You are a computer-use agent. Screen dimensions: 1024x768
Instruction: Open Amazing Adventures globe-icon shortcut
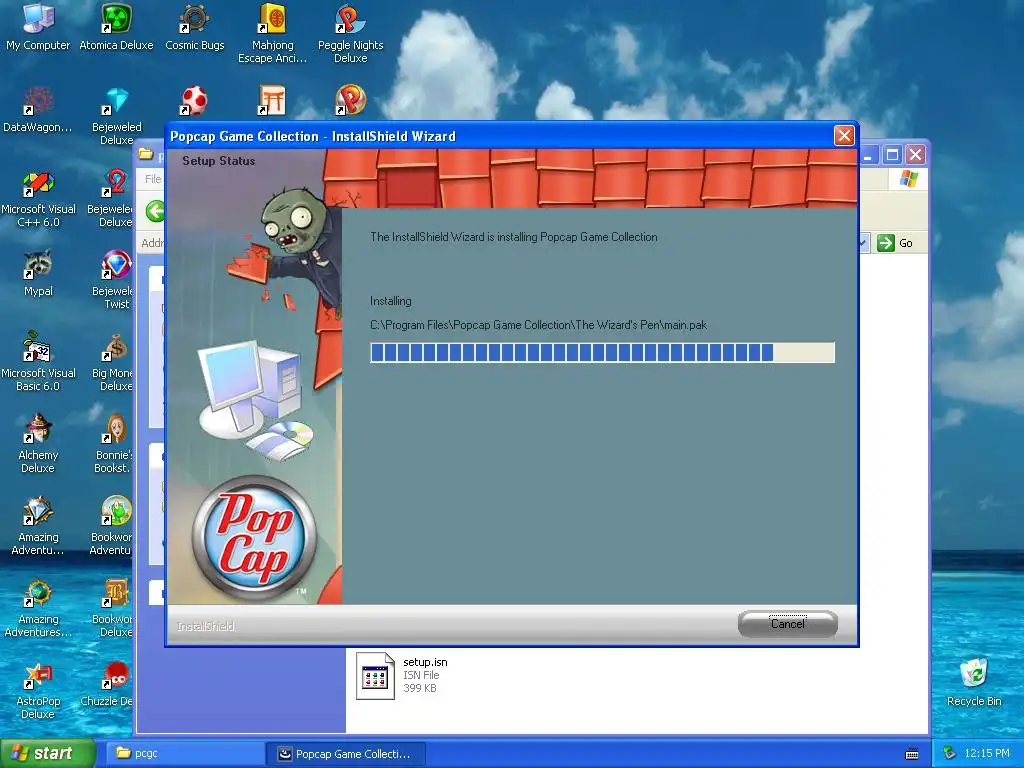[38, 609]
